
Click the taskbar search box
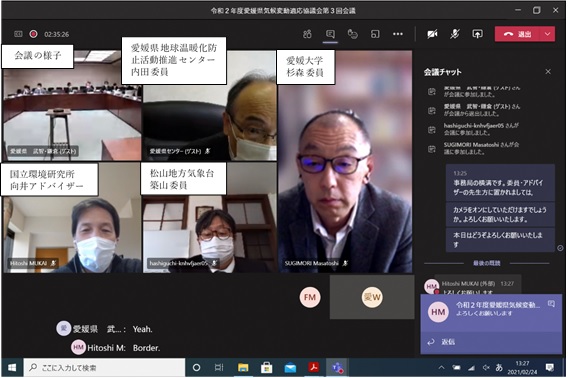coord(104,368)
